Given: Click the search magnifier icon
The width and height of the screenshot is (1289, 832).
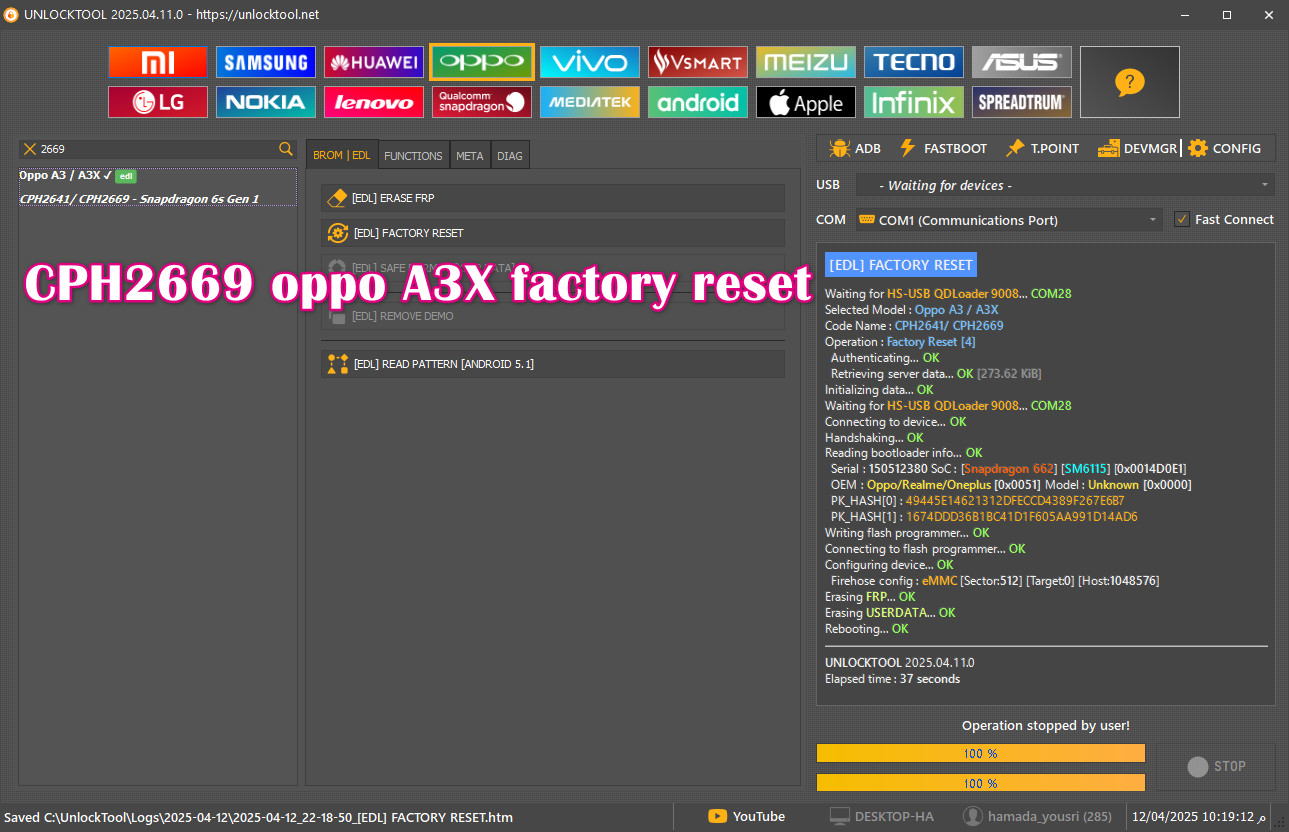Looking at the screenshot, I should click(x=286, y=149).
